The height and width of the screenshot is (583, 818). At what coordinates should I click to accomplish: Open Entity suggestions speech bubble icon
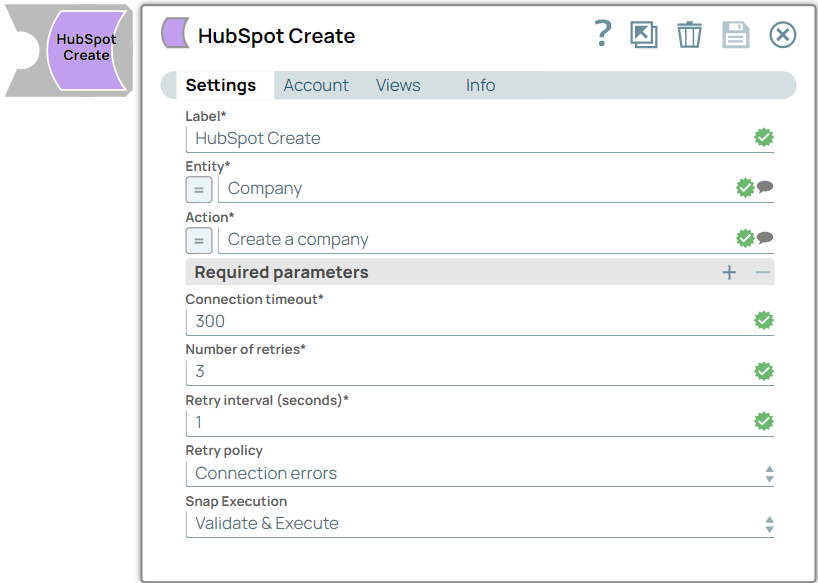(765, 186)
